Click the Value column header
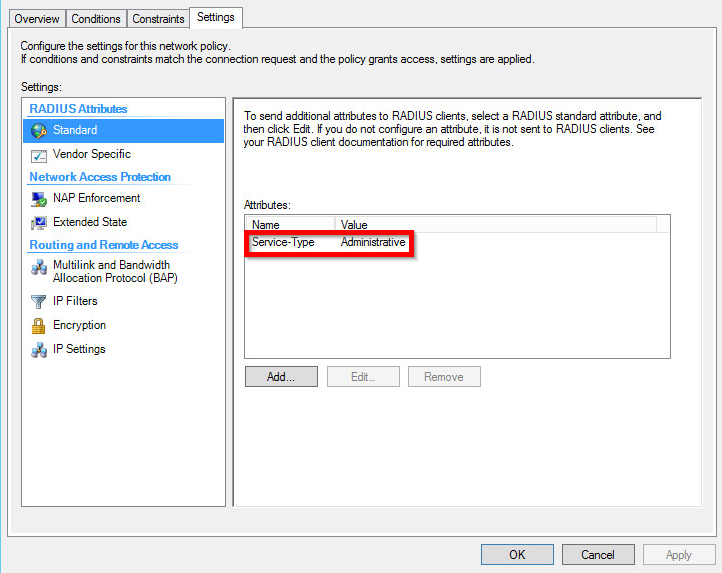 (x=495, y=225)
